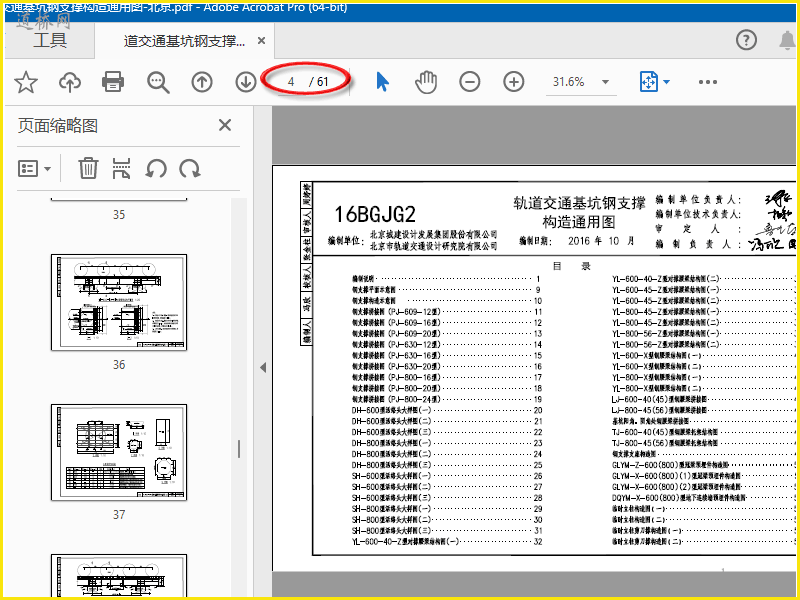The width and height of the screenshot is (800, 600).
Task: Close the 页面缩略图 panel
Action: (x=225, y=125)
